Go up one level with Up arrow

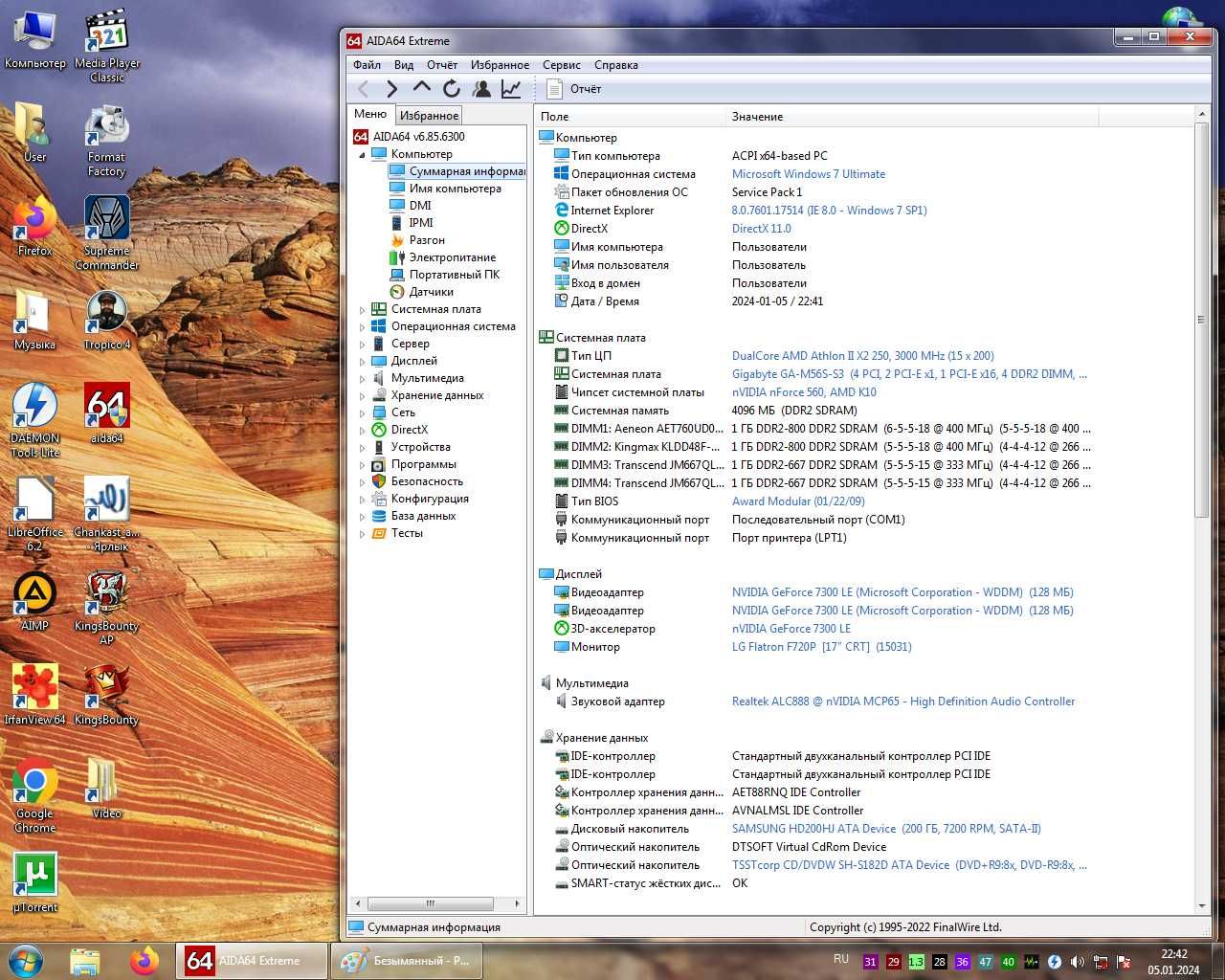point(421,88)
